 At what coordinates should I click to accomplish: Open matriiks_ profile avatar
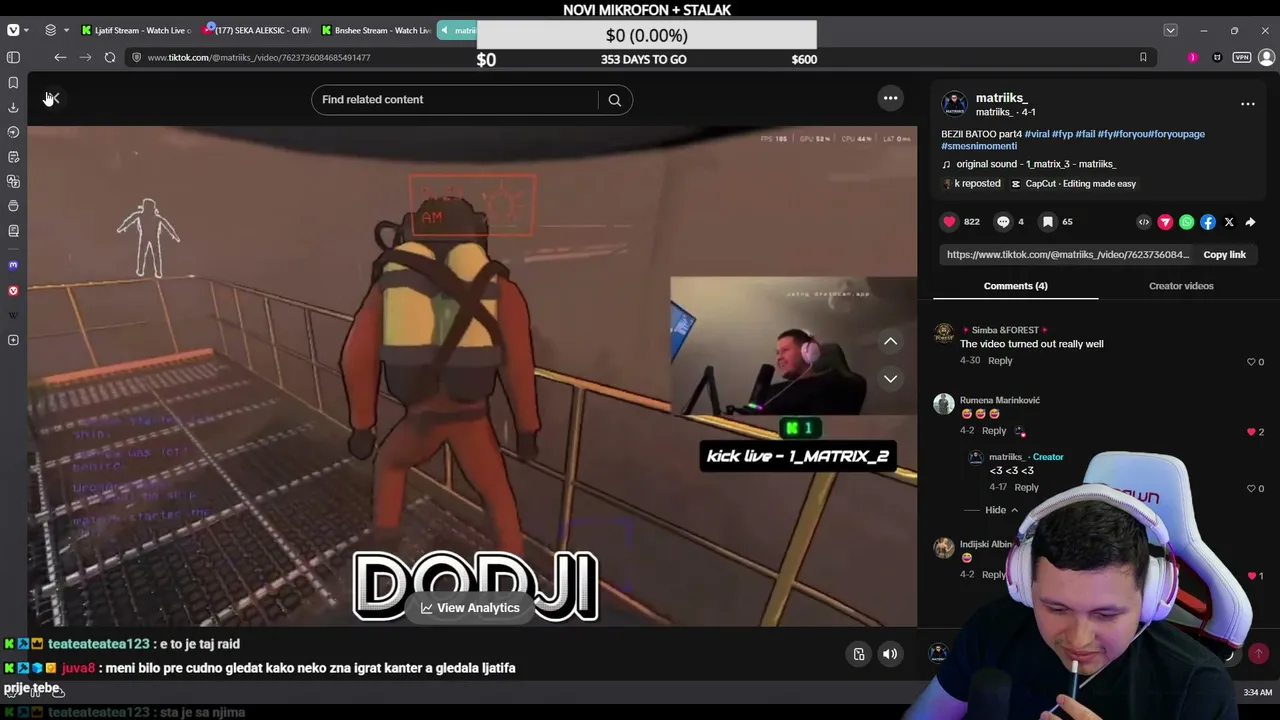[954, 104]
